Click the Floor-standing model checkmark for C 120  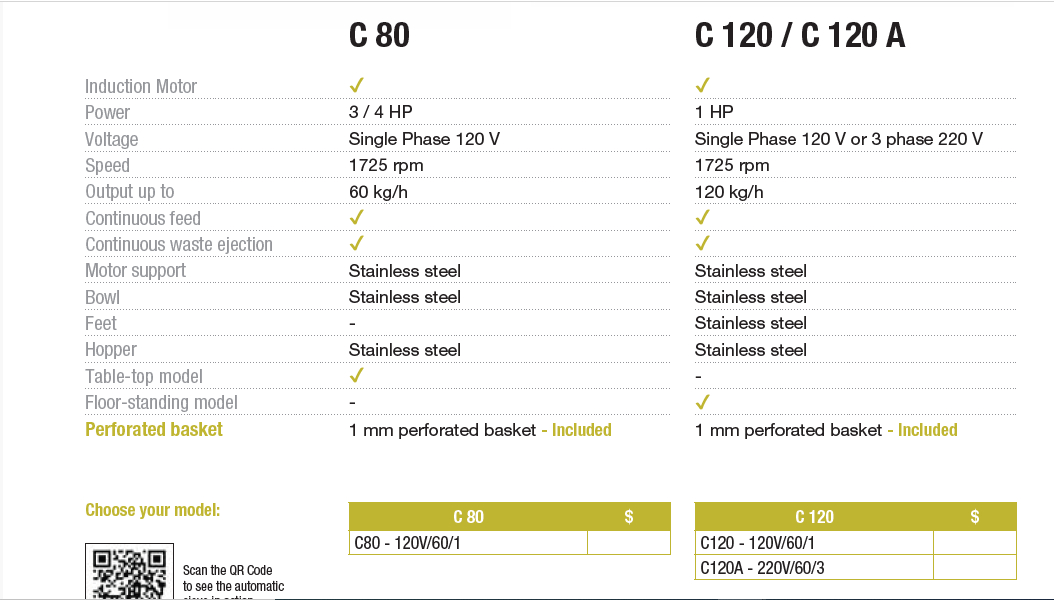tap(702, 402)
